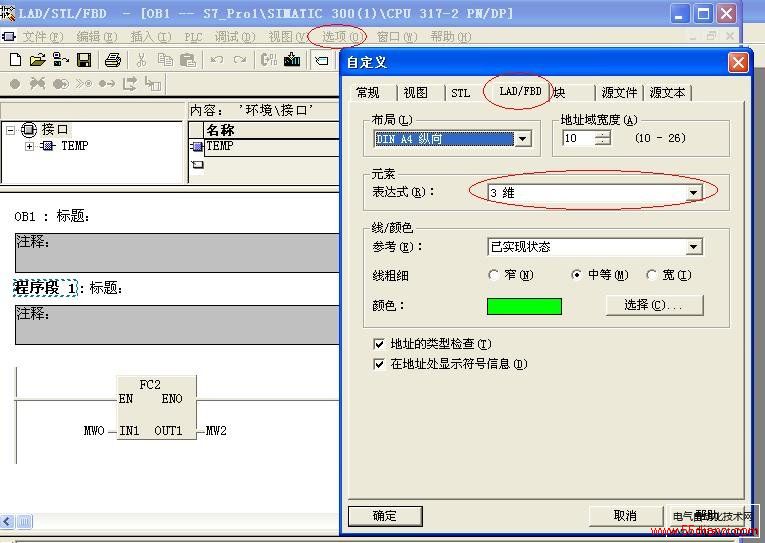The height and width of the screenshot is (543, 765).
Task: Click the Breakpoints active toolbar icon
Action: pyautogui.click(x=60, y=84)
